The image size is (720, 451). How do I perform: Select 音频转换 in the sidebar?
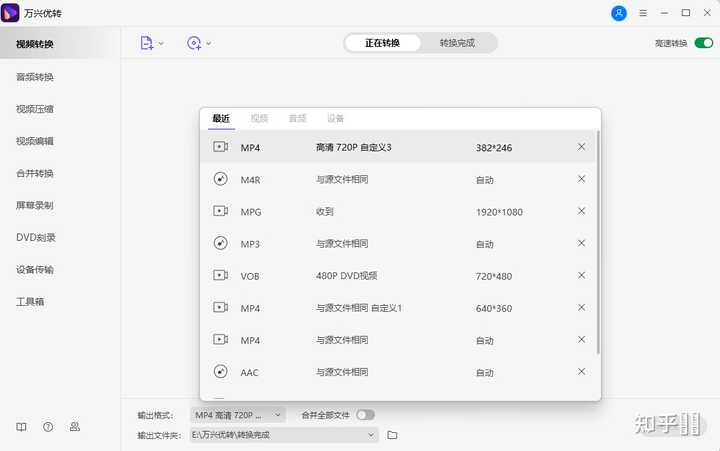(35, 77)
